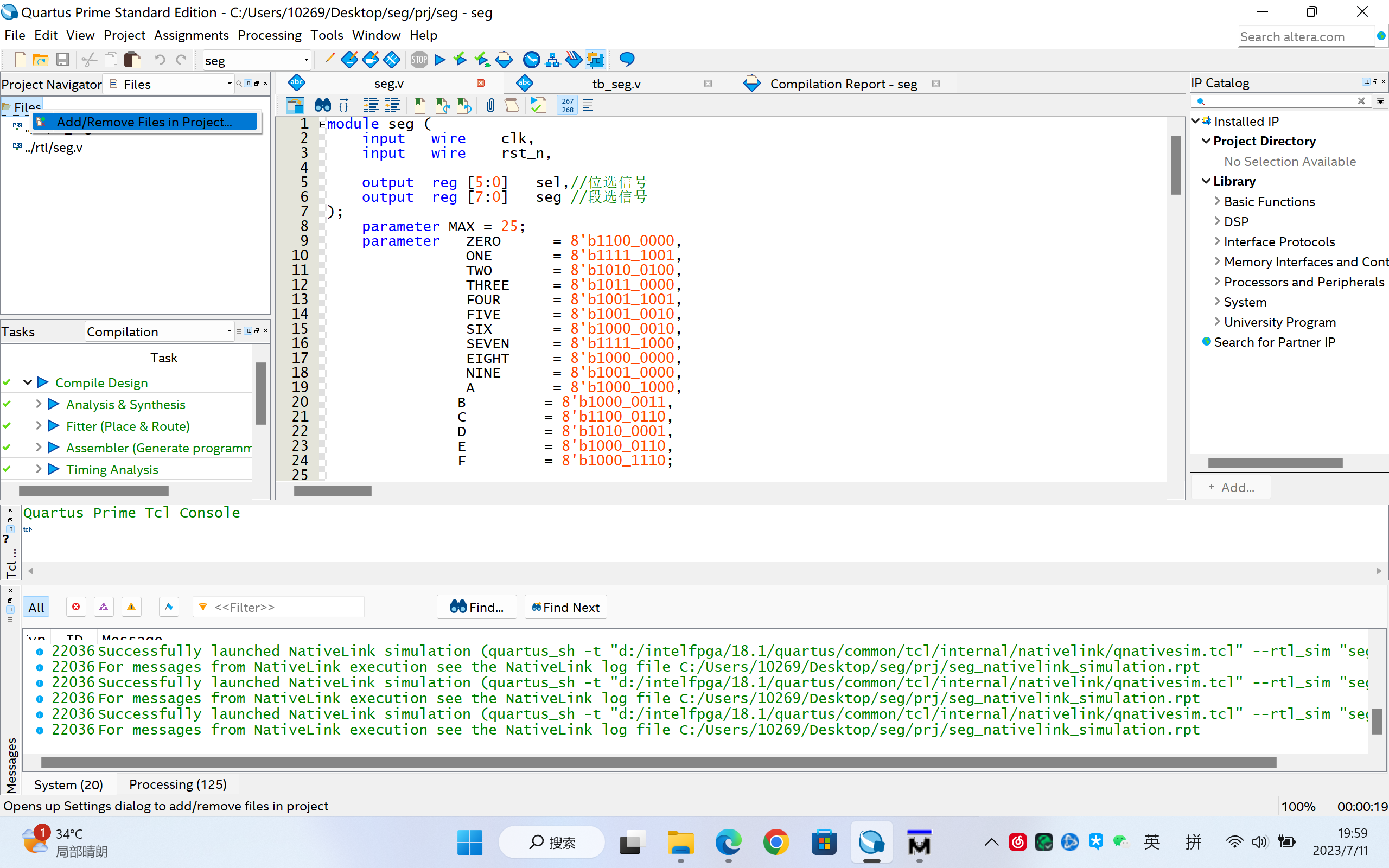
Task: Start Analysis & Elaboration from the toolbar
Action: click(460, 60)
